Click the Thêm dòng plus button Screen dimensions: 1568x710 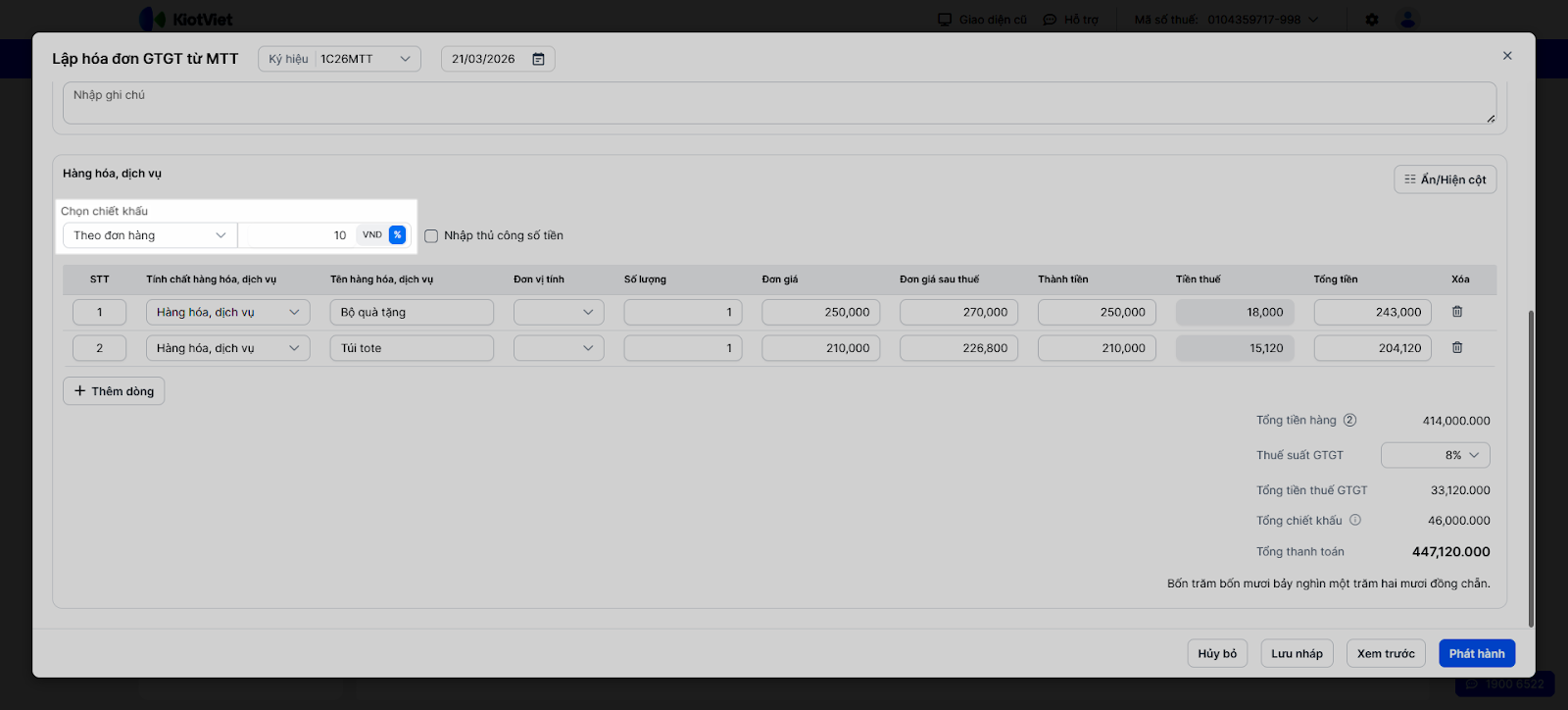tap(114, 391)
